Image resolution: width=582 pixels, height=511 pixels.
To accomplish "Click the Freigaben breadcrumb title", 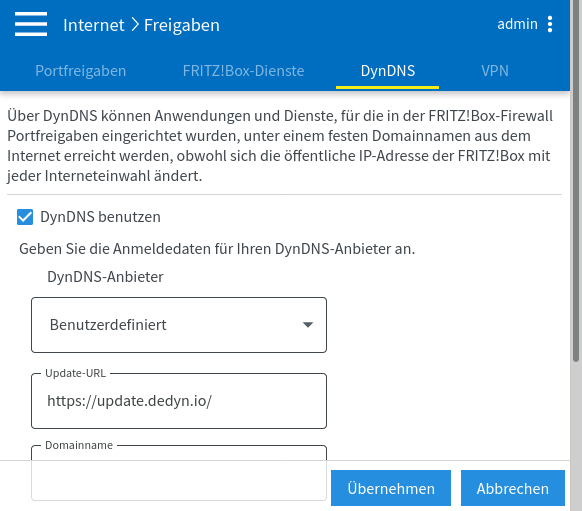I will (182, 25).
